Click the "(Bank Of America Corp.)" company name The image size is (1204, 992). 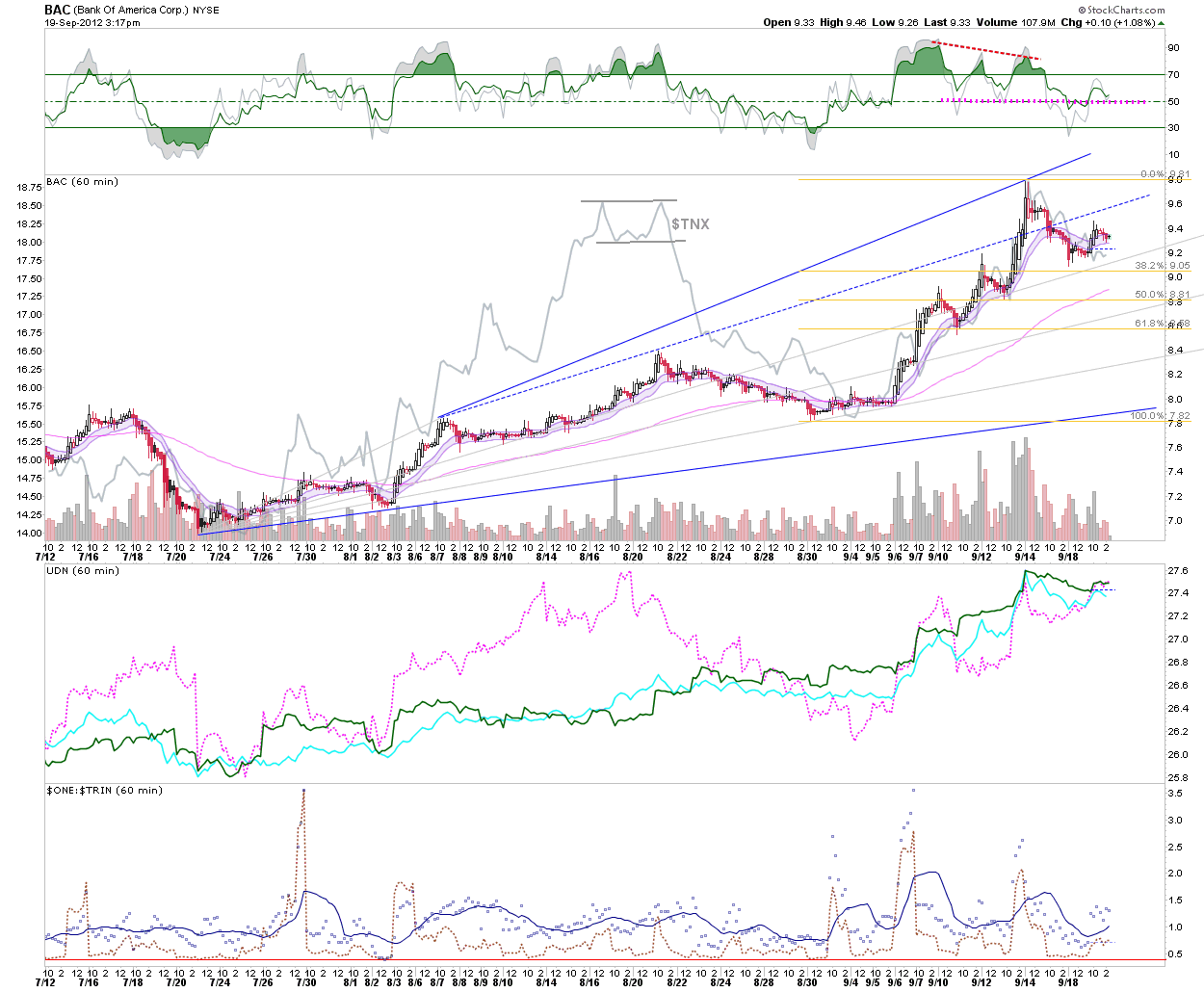coord(130,10)
